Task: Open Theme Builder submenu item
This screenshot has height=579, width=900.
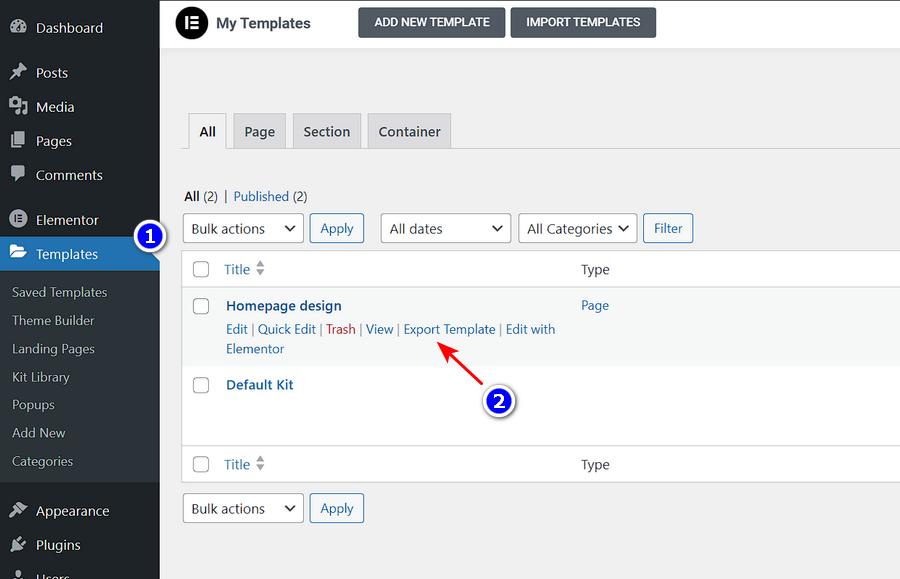Action: point(53,320)
